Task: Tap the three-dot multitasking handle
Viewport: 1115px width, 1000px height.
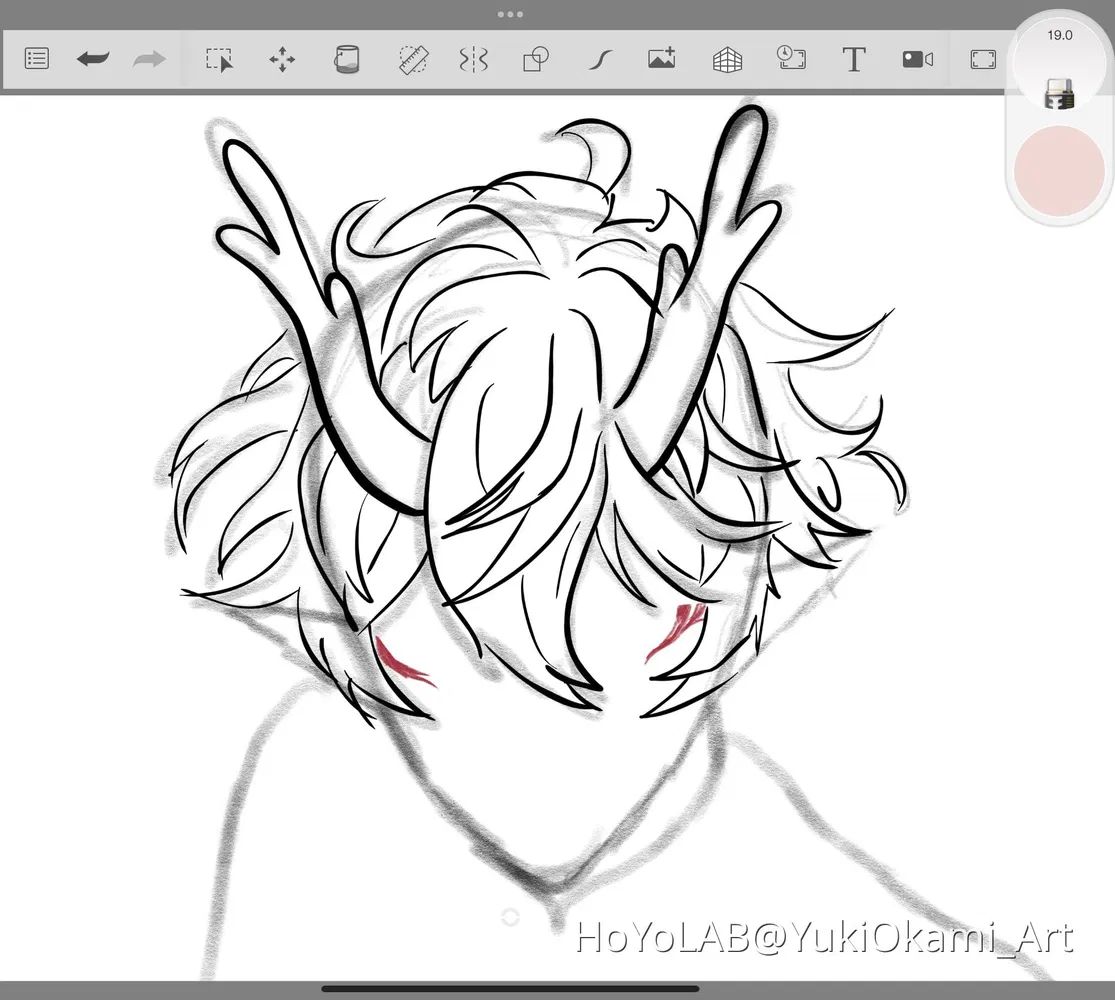Action: point(510,14)
